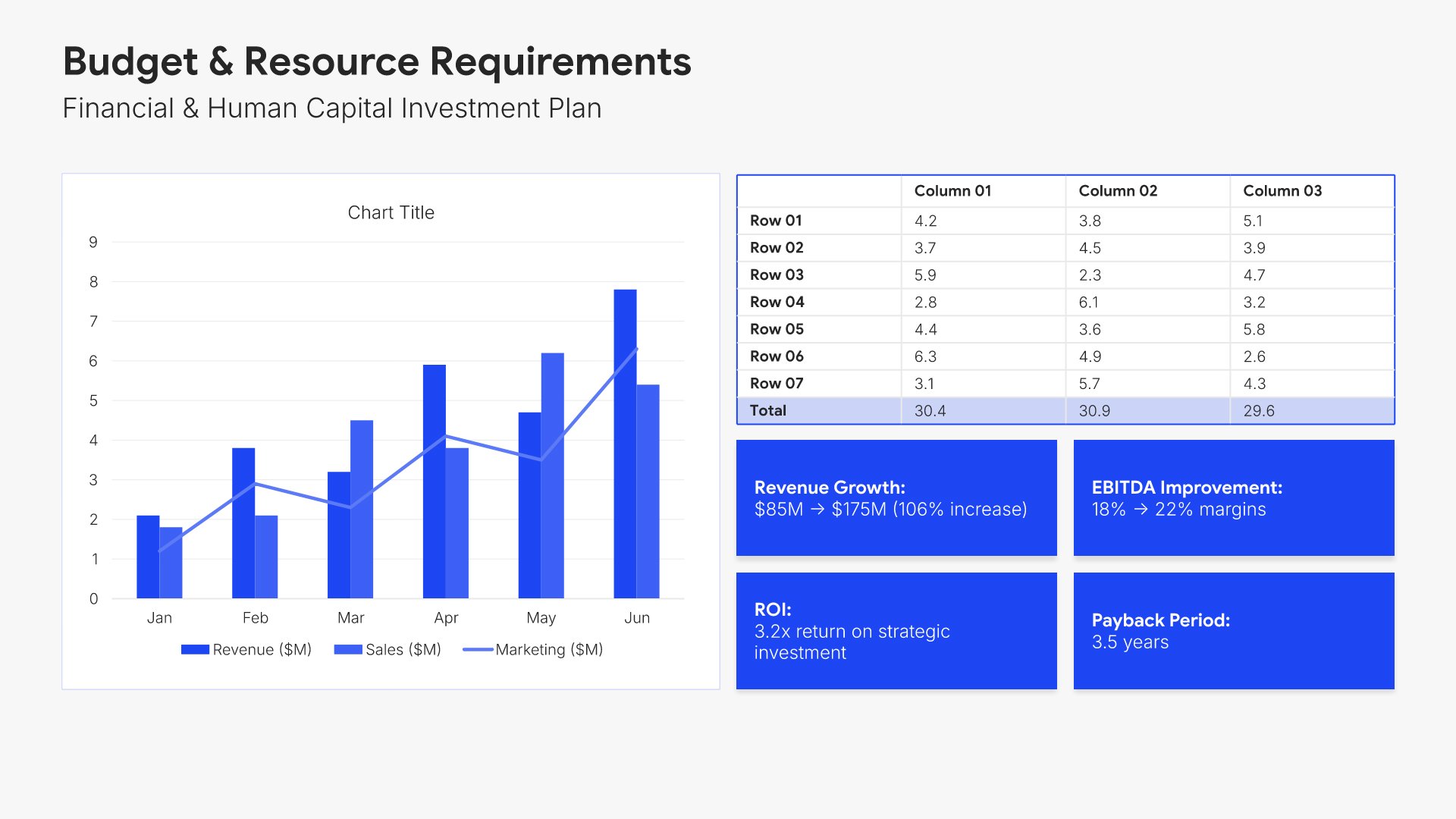Click the Revenue Growth info card
The height and width of the screenshot is (819, 1456).
tap(896, 498)
